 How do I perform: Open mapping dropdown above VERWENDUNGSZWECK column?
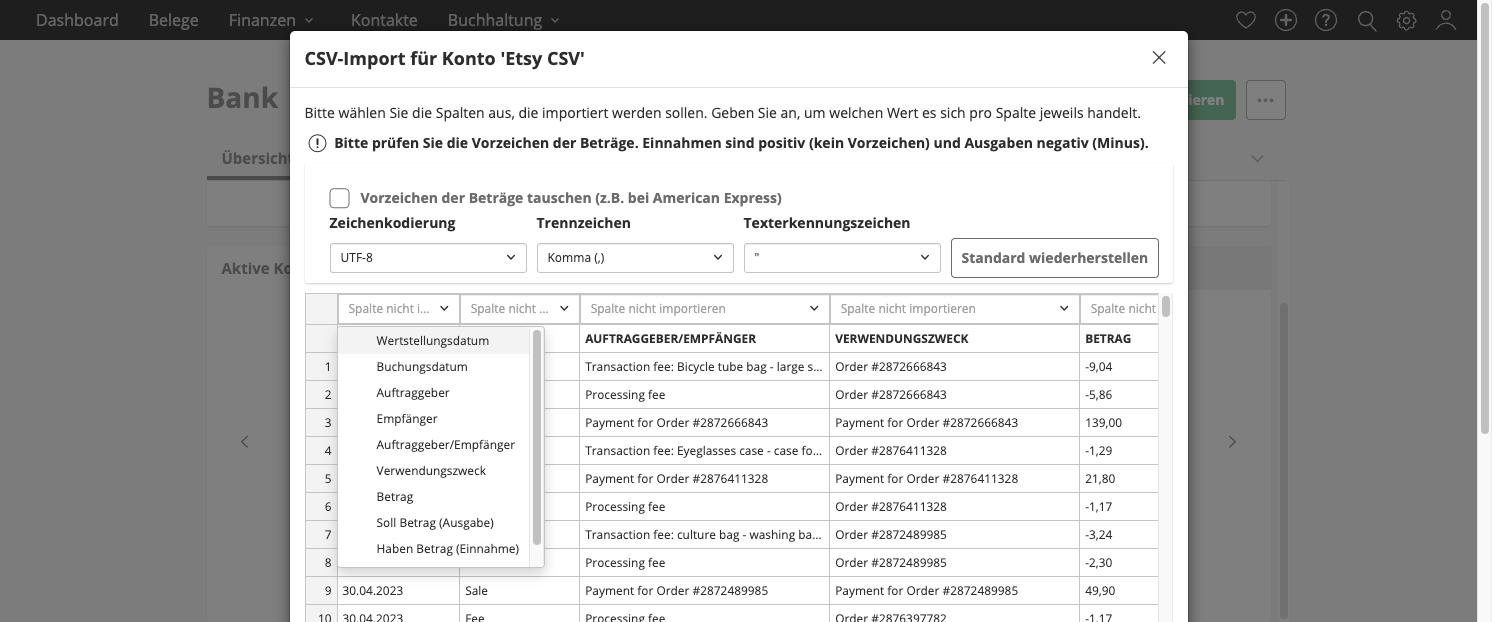pos(955,309)
